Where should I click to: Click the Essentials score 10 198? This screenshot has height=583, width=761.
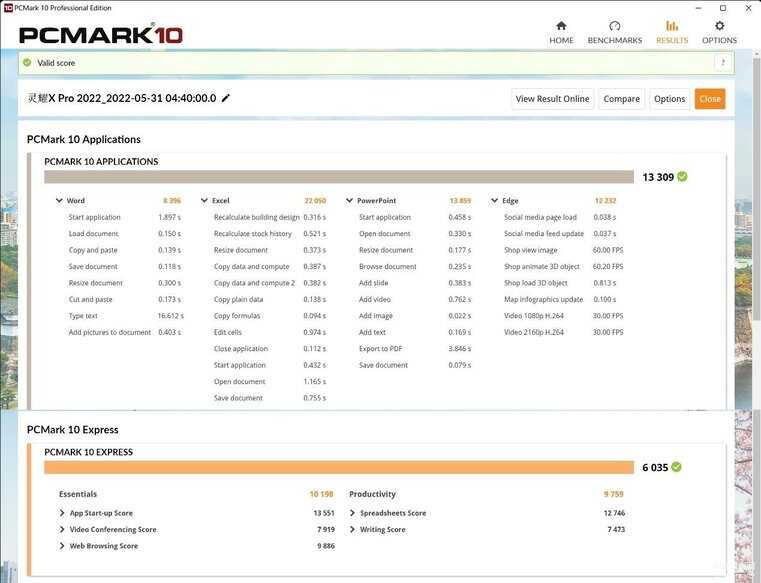click(x=321, y=494)
